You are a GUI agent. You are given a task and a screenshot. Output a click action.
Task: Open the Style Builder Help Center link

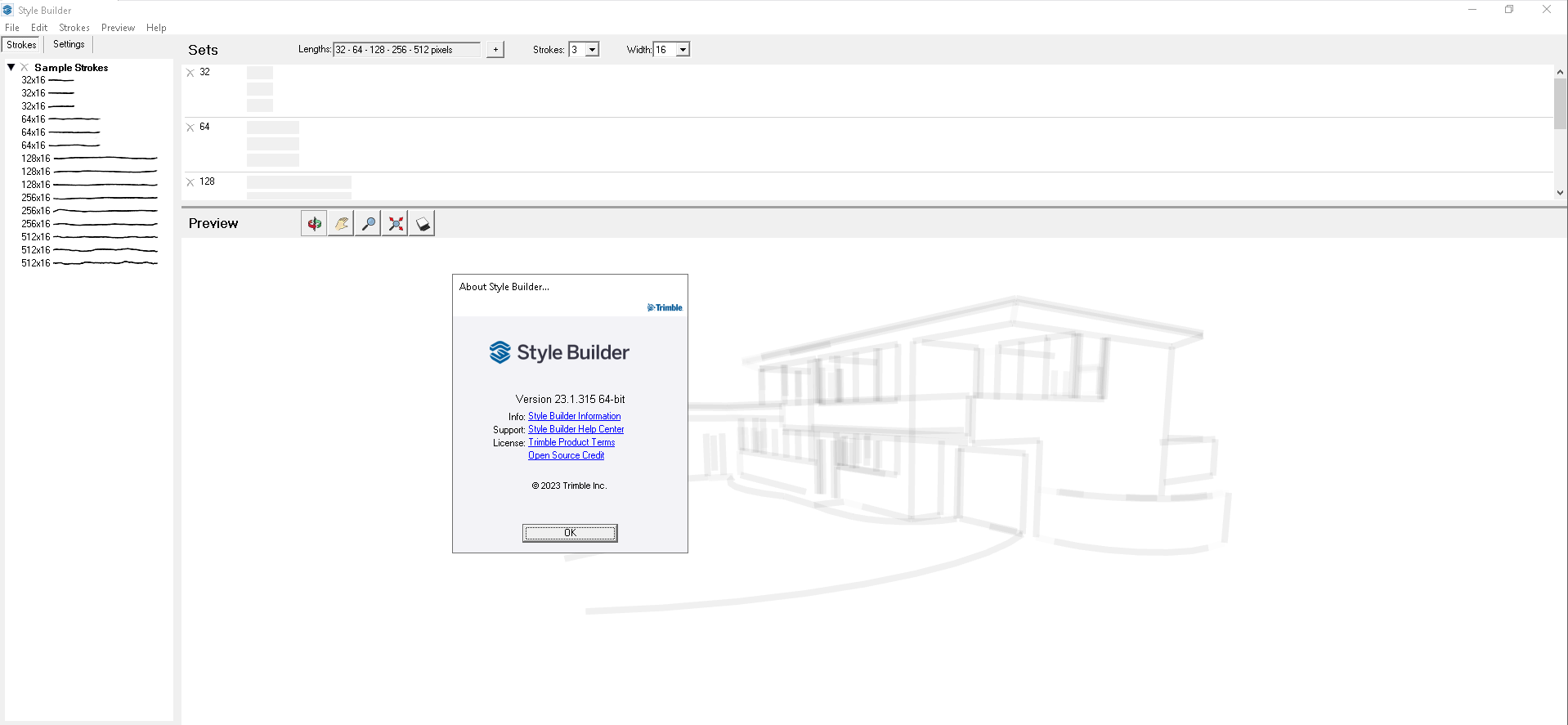576,429
